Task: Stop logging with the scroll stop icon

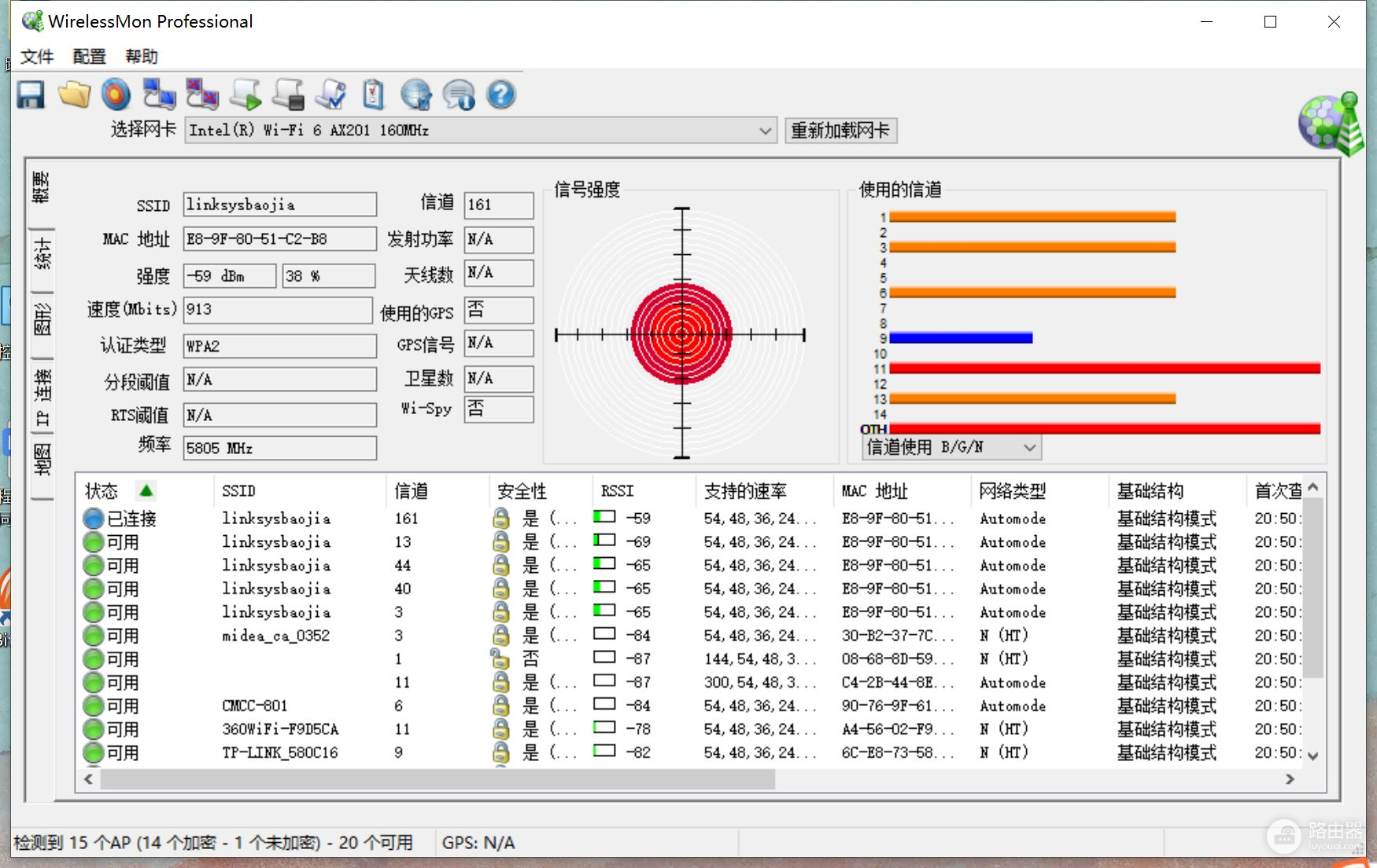Action: [x=288, y=94]
